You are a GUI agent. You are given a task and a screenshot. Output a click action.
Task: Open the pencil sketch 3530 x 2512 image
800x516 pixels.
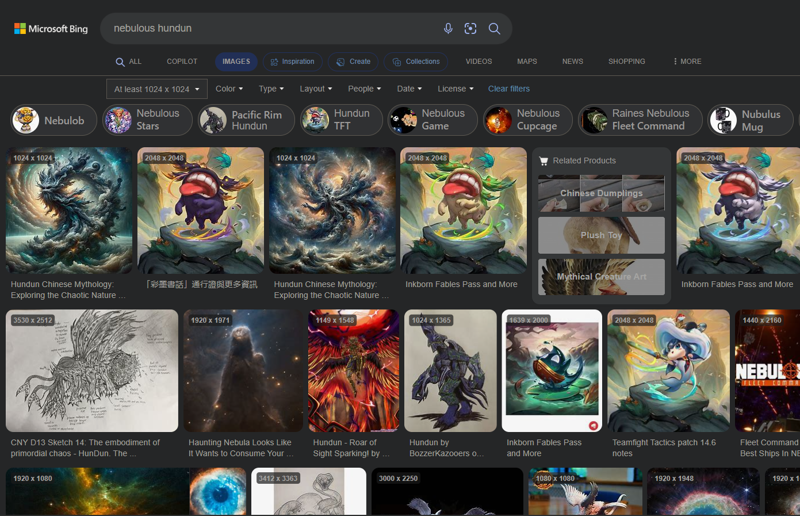92,371
